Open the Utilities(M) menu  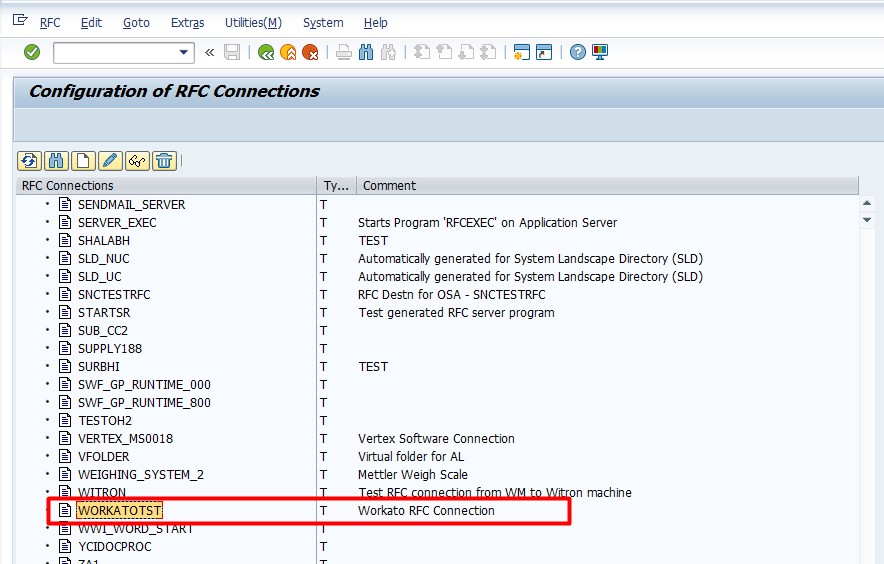tap(253, 22)
